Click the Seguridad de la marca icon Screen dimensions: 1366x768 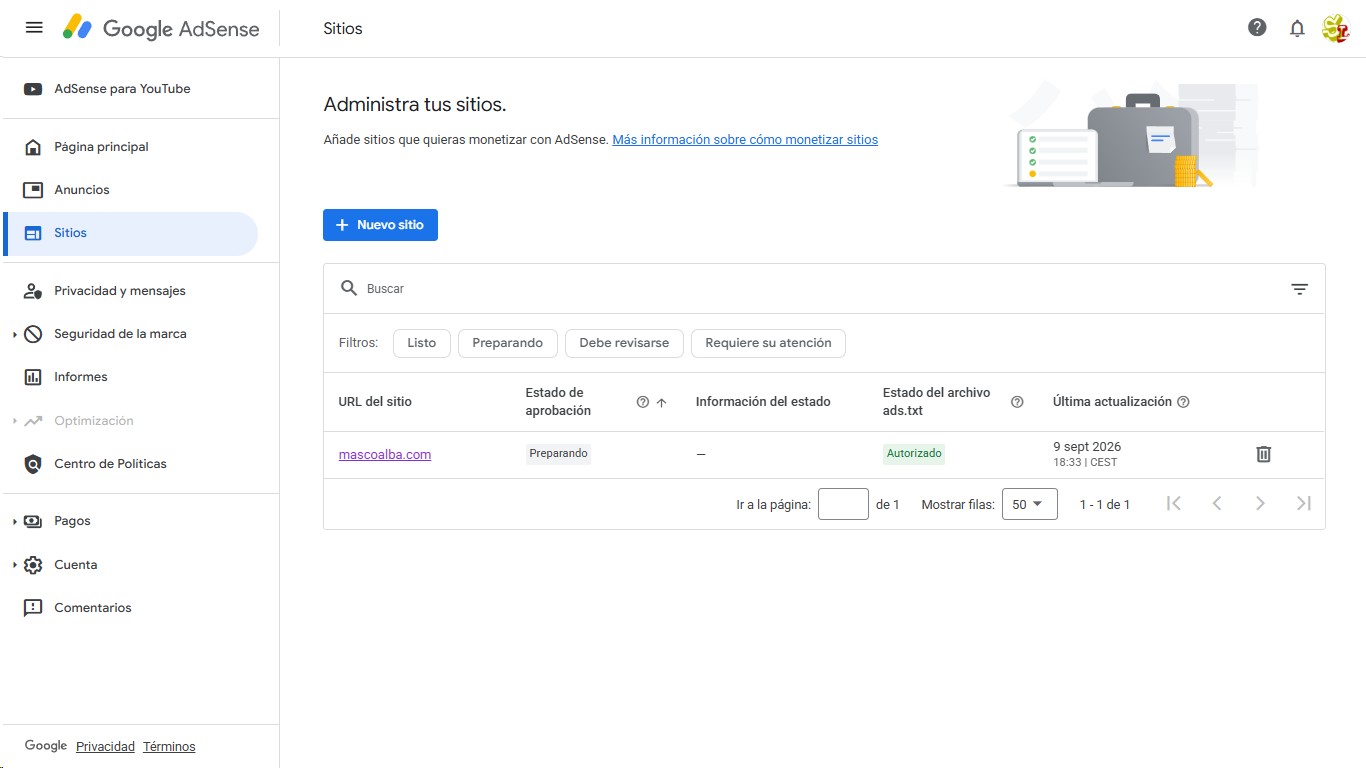tap(33, 334)
